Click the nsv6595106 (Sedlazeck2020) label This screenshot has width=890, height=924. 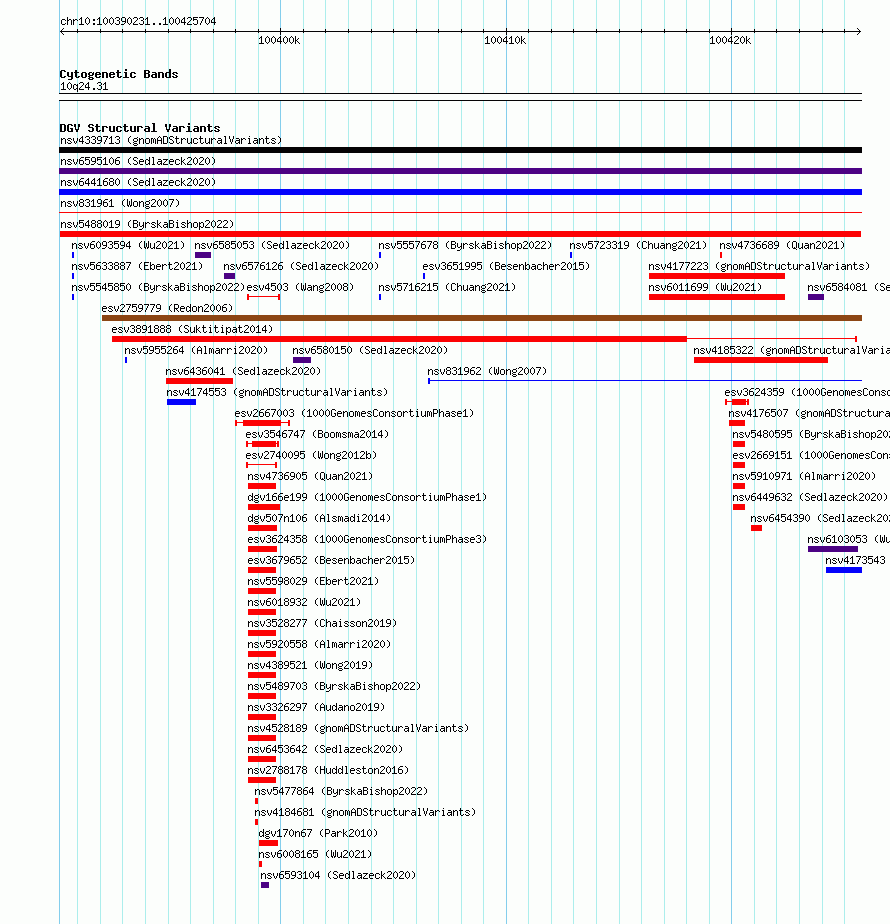(x=138, y=161)
